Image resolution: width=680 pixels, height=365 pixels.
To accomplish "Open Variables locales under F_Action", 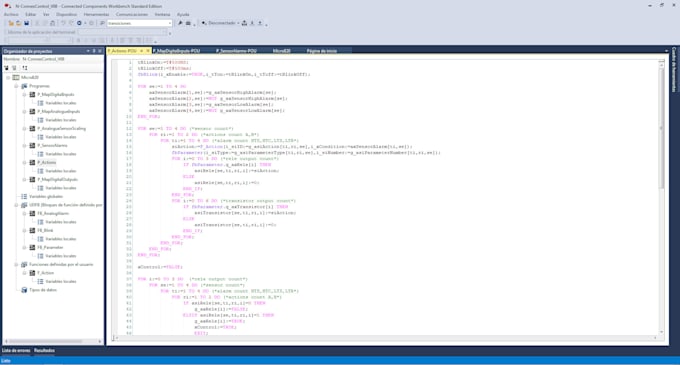I will click(61, 281).
